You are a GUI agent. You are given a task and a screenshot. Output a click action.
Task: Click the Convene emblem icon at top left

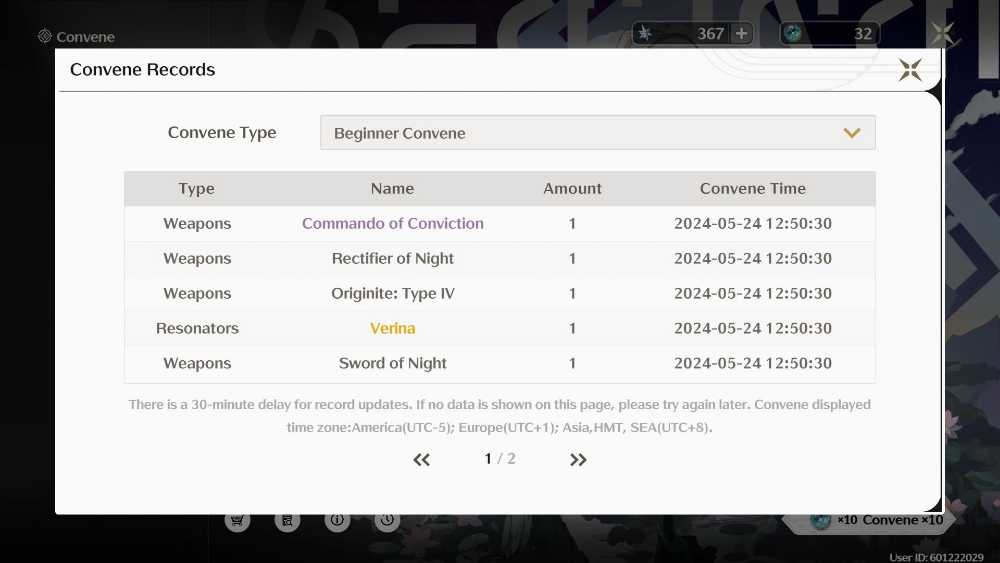tap(45, 36)
